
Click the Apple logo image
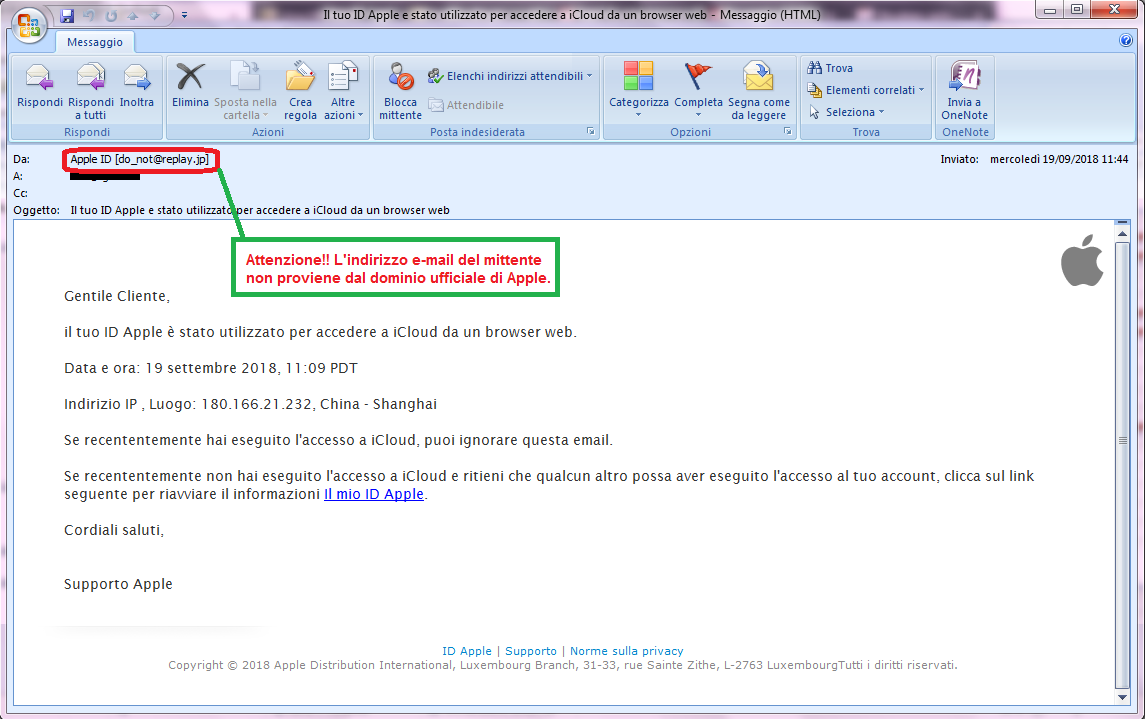[x=1083, y=260]
